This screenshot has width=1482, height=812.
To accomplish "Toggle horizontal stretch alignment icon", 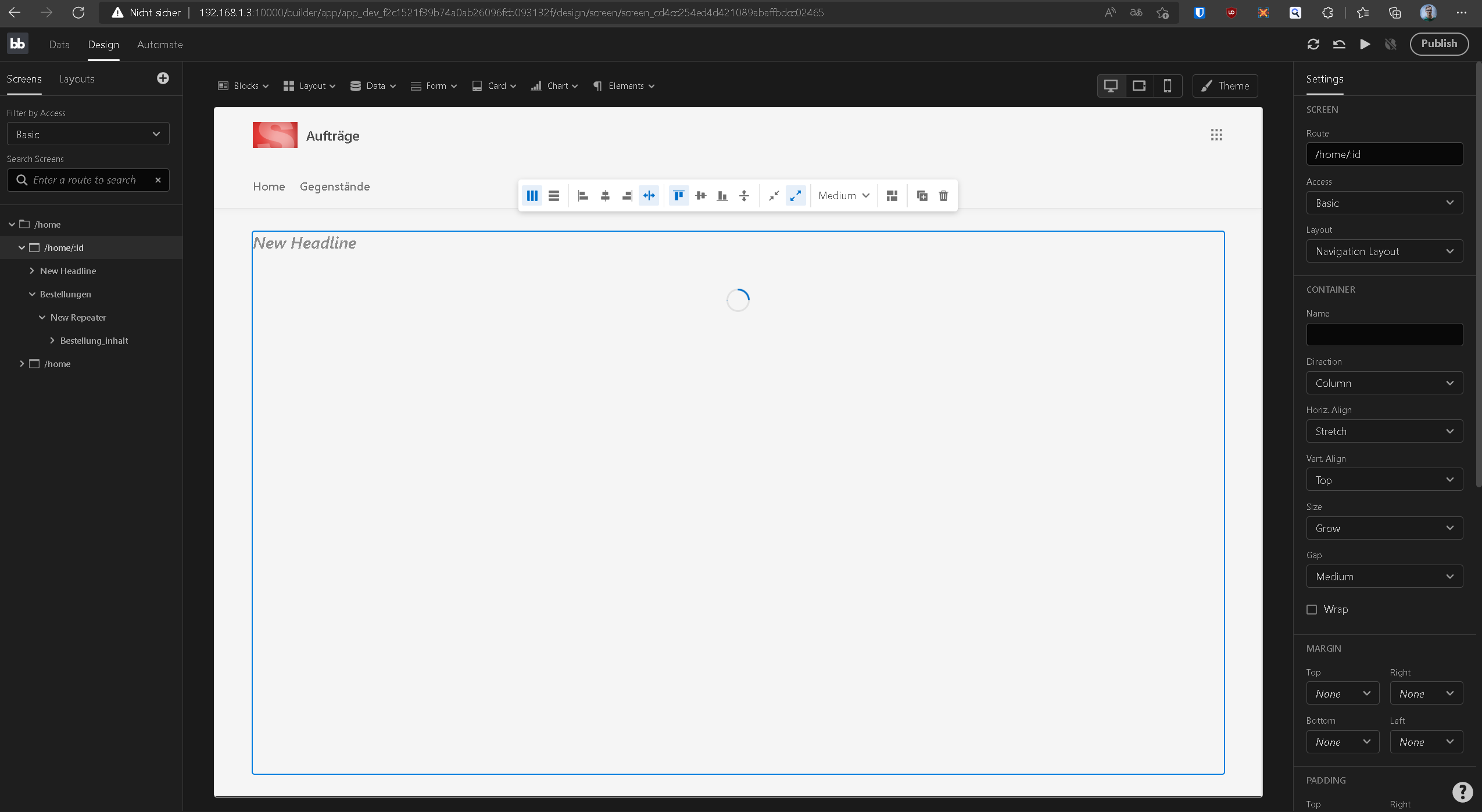I will (x=649, y=196).
